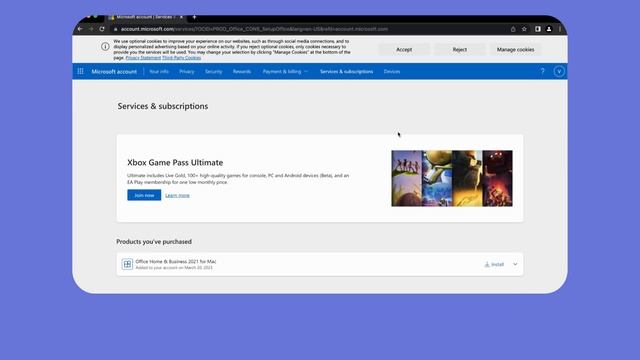The height and width of the screenshot is (360, 640).
Task: Go to the Your info tab
Action: click(x=159, y=71)
